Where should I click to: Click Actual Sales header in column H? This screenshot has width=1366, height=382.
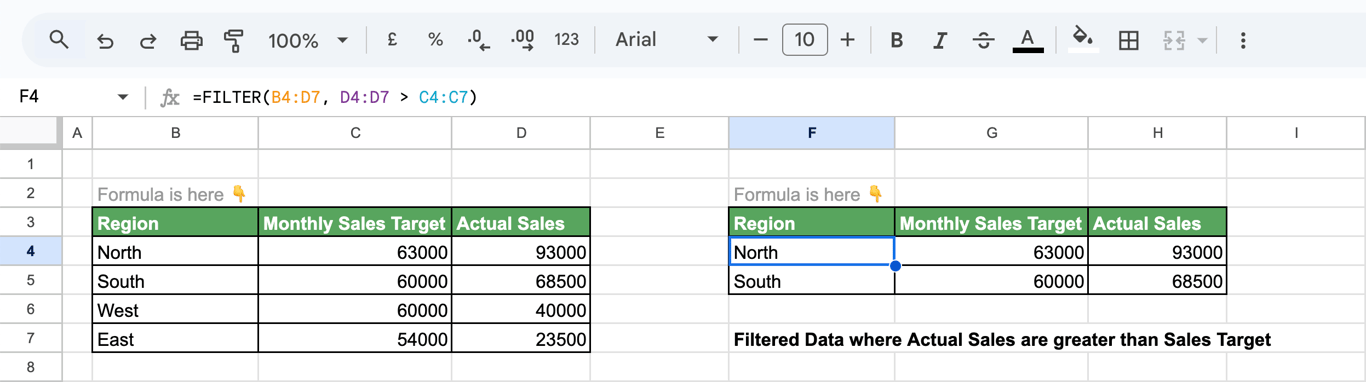1157,223
